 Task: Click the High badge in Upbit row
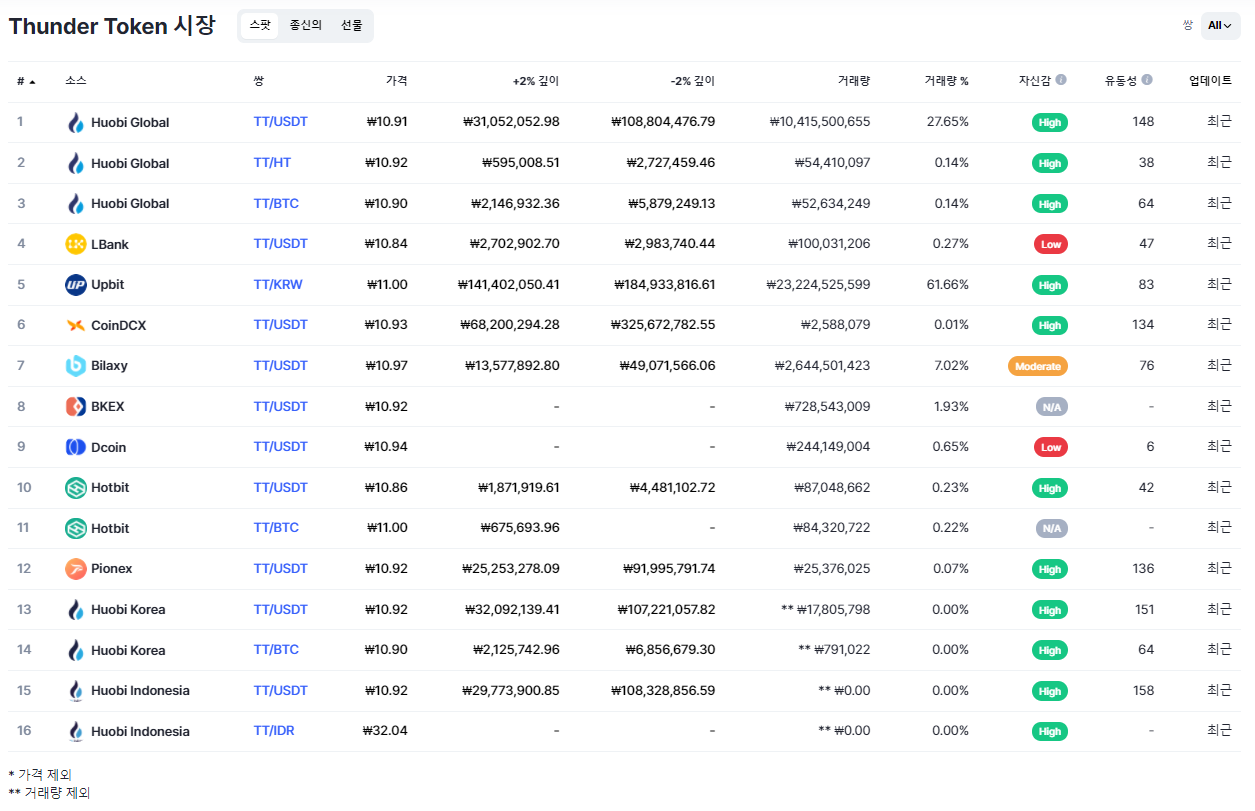click(x=1050, y=285)
